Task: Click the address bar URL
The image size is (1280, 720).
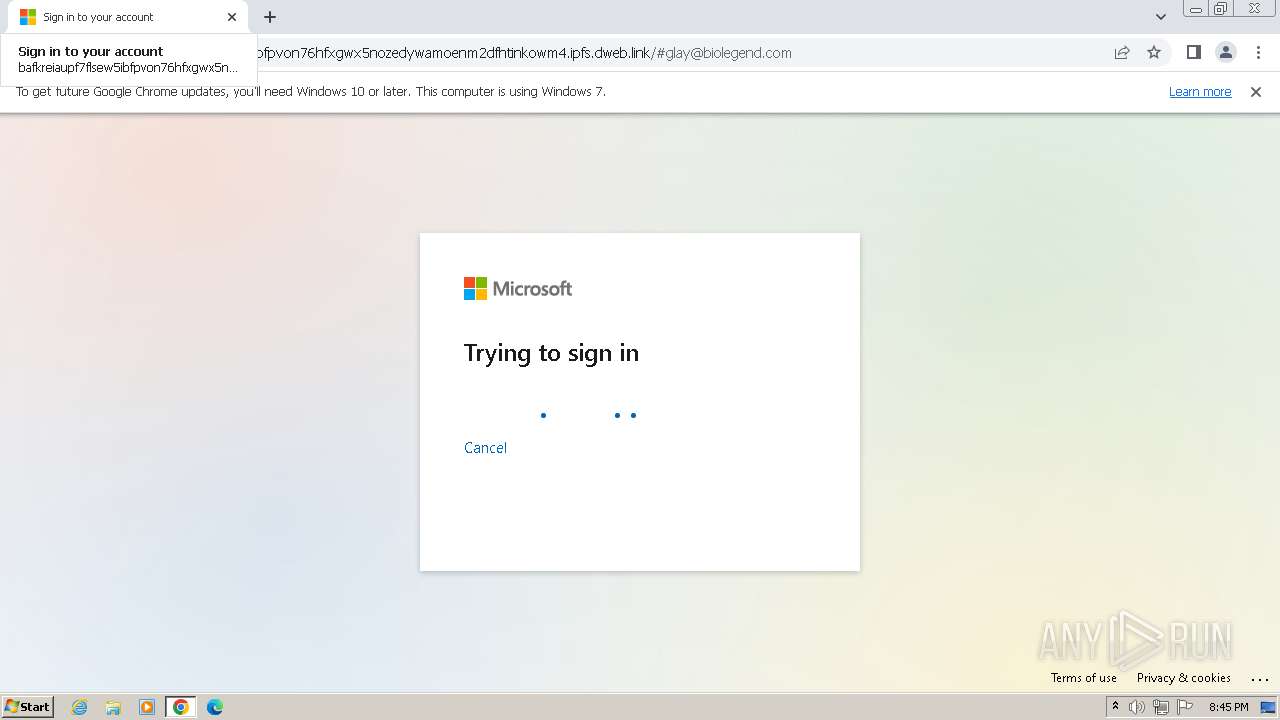Action: [524, 53]
